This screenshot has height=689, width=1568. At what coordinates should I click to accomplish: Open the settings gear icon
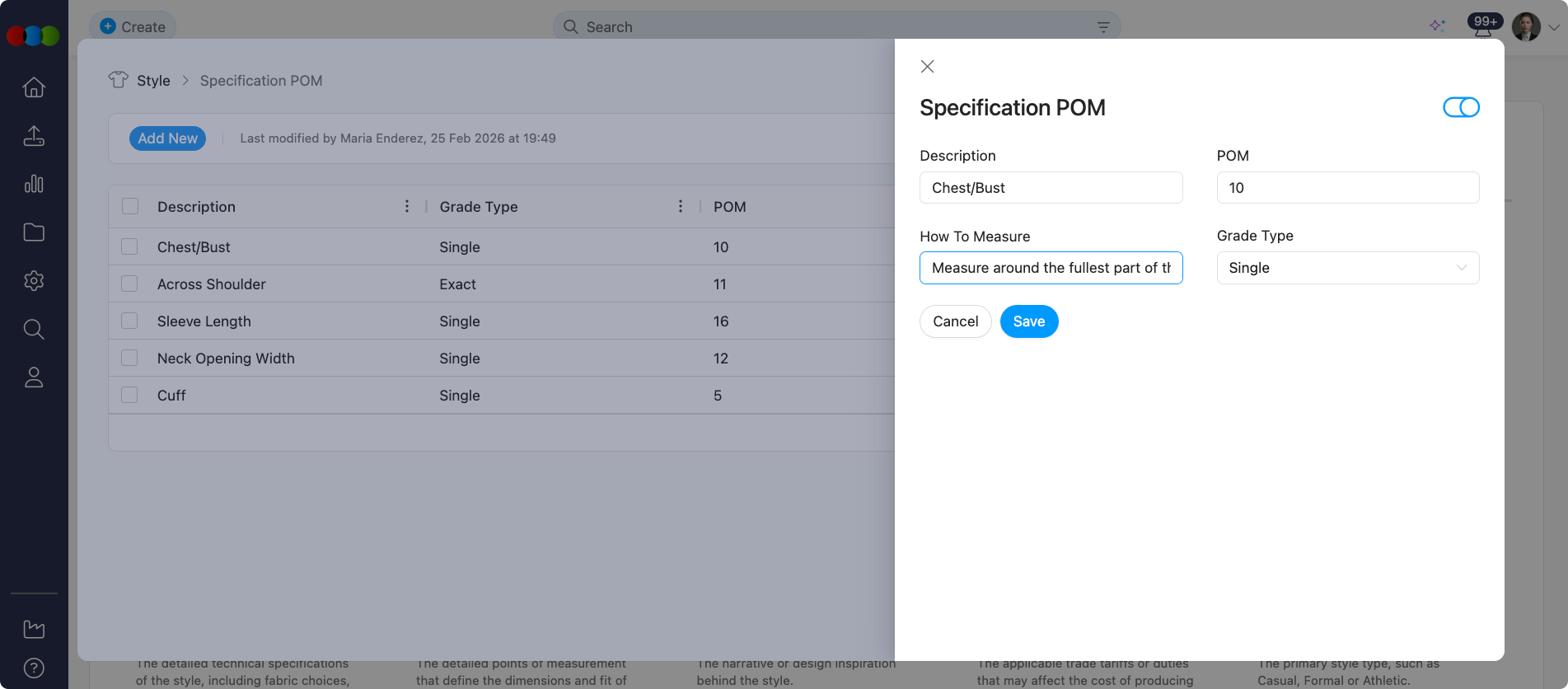tap(34, 281)
